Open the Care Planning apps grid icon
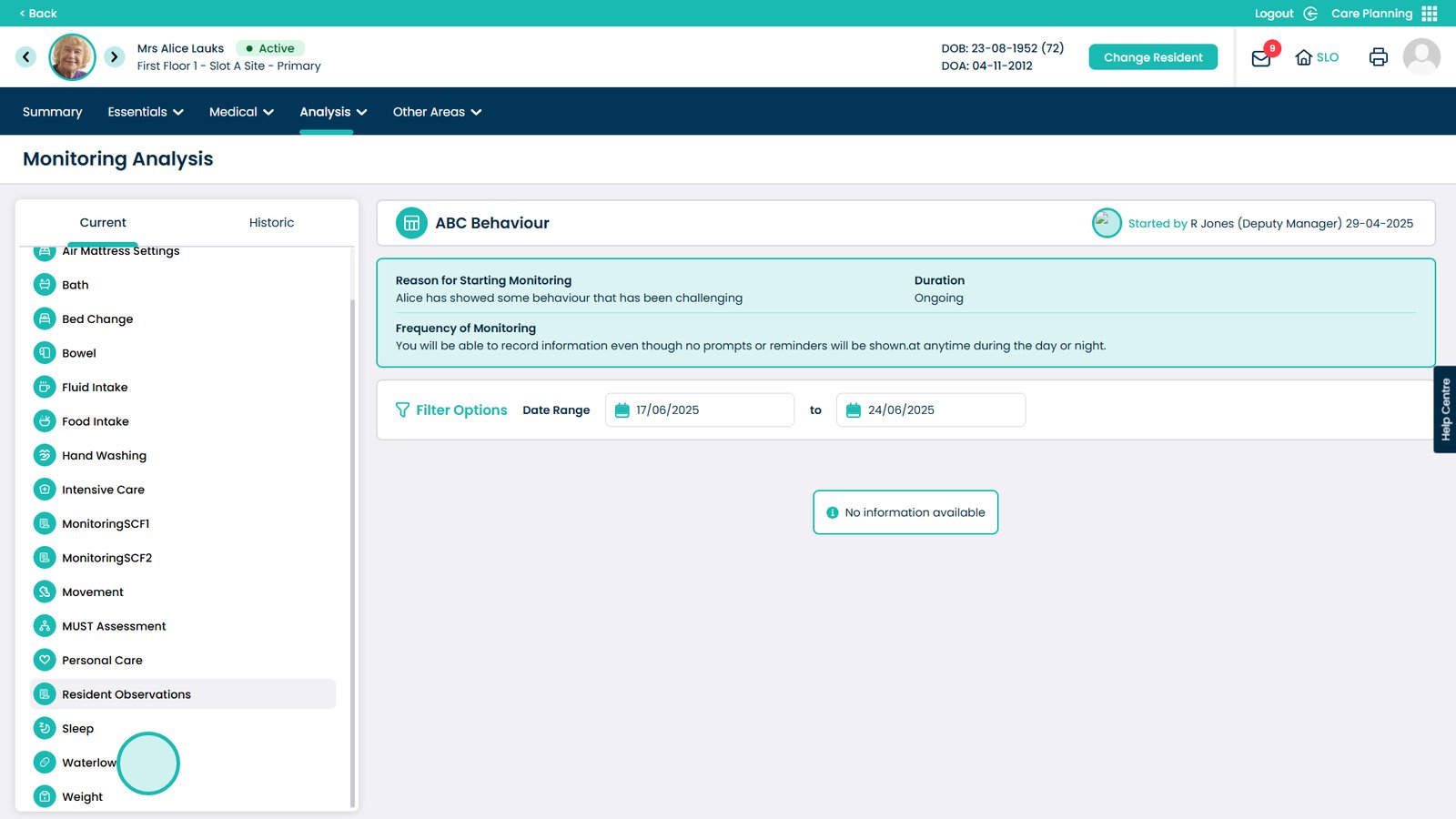The image size is (1456, 819). coord(1430,14)
